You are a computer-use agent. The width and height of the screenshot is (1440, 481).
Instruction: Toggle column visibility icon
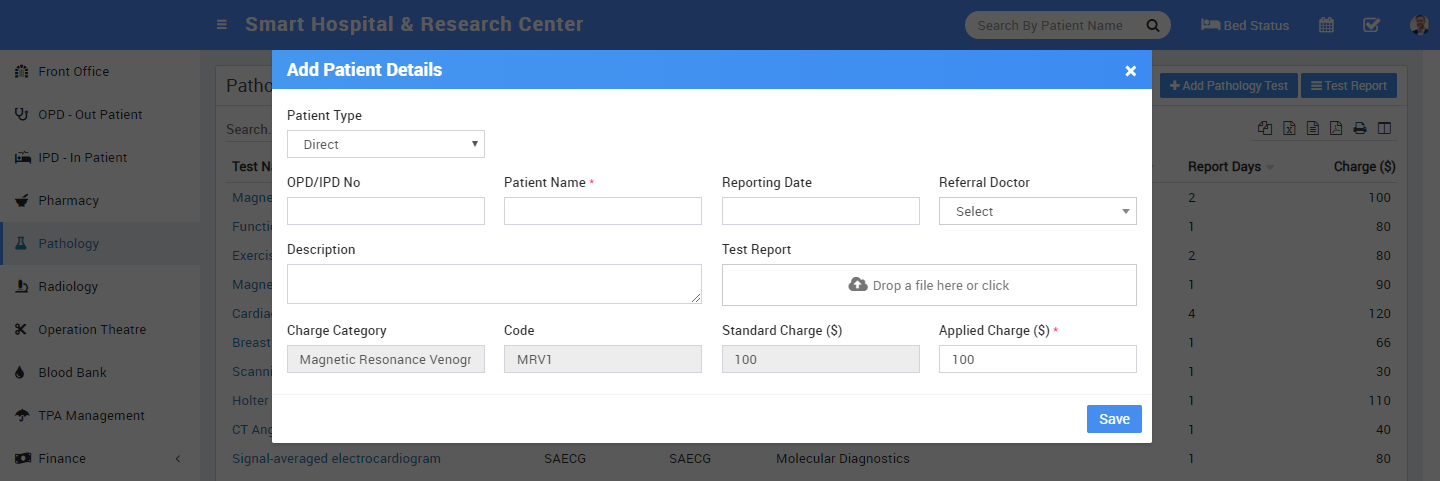pyautogui.click(x=1384, y=128)
